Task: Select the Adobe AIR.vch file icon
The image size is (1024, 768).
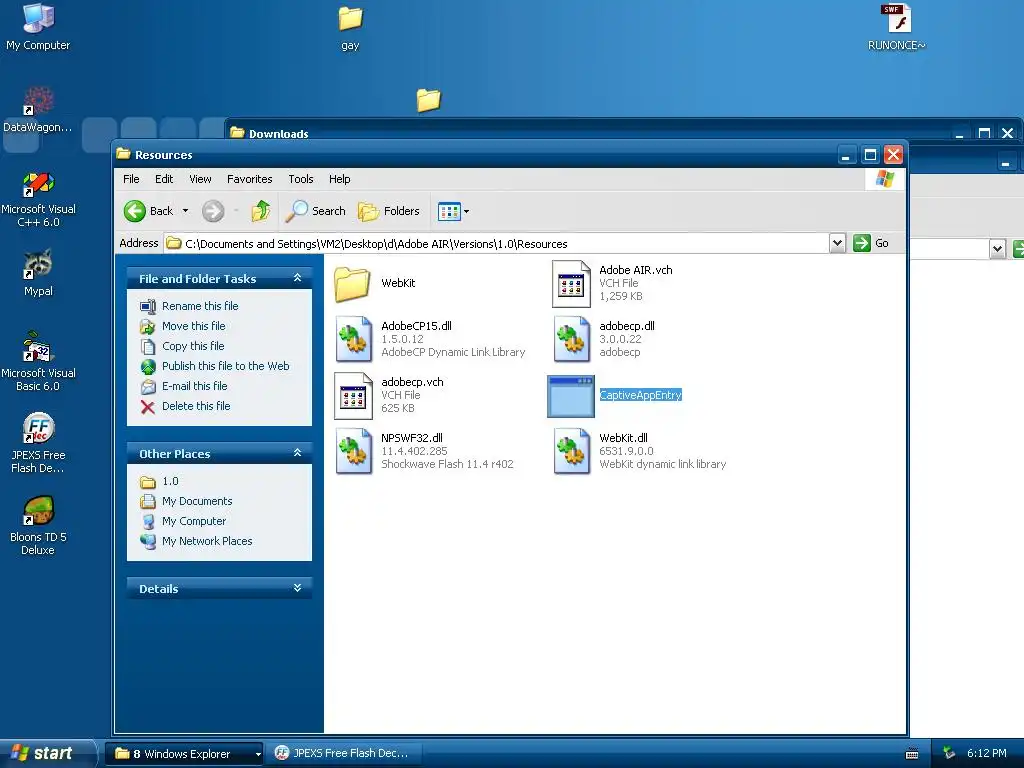Action: 571,283
